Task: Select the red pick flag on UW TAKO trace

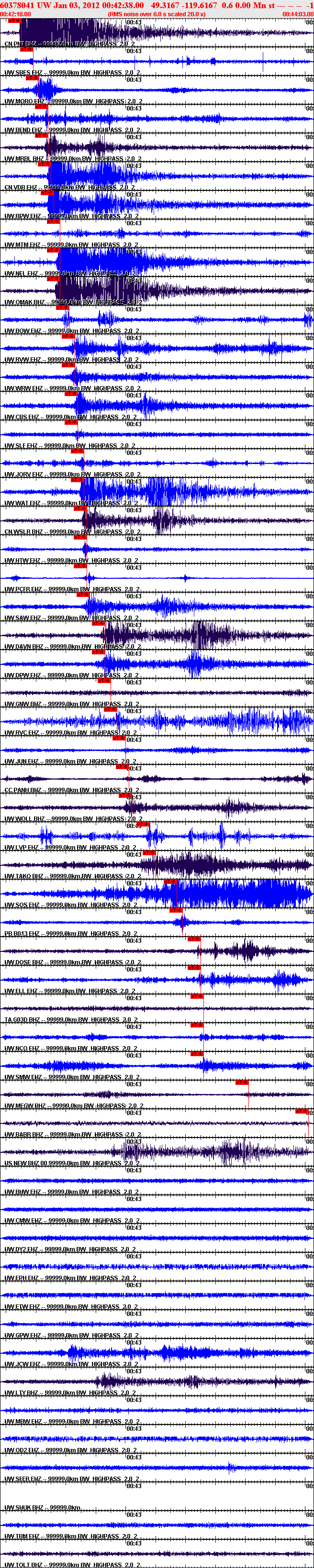Action: [x=149, y=853]
